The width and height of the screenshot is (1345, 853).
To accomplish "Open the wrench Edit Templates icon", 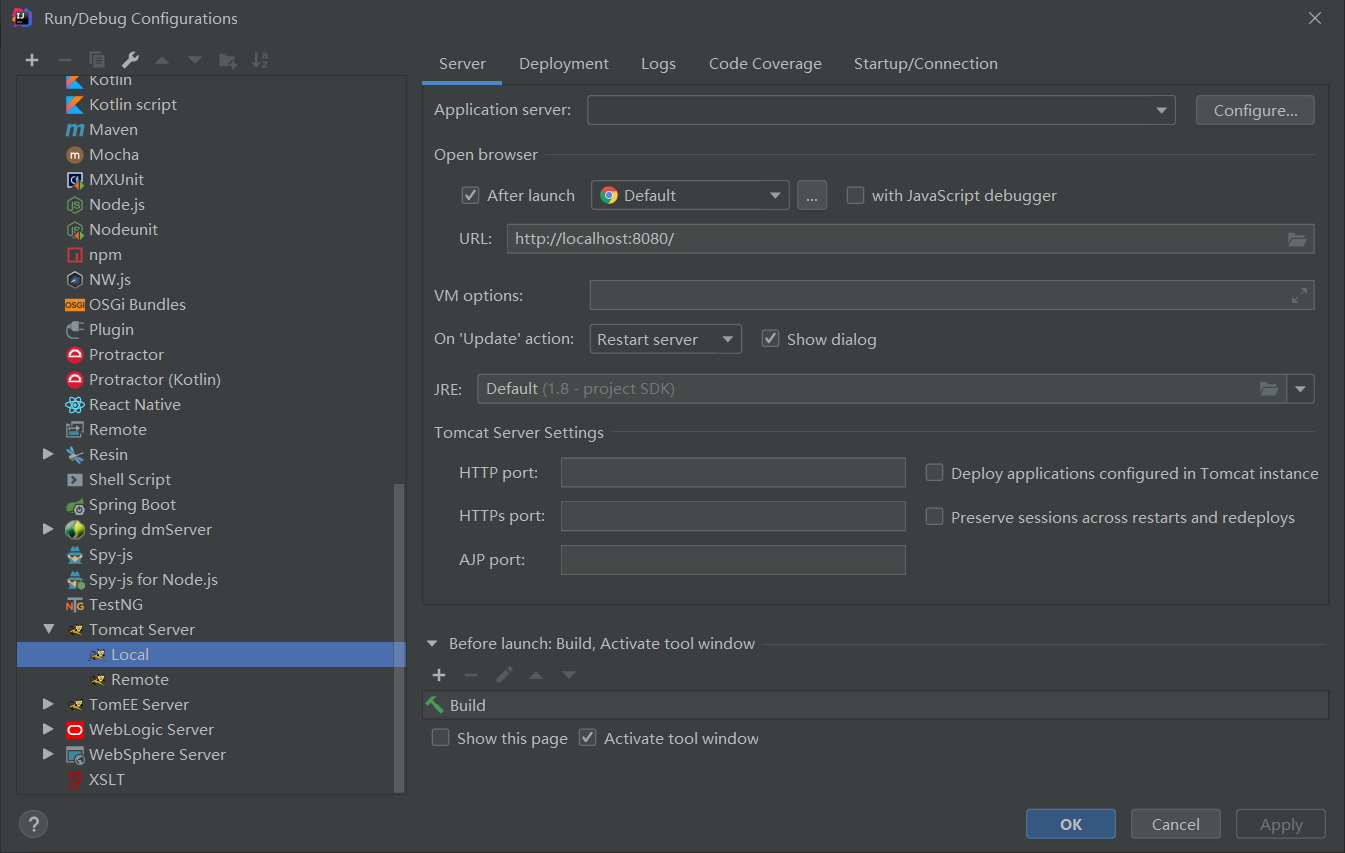I will [x=130, y=60].
